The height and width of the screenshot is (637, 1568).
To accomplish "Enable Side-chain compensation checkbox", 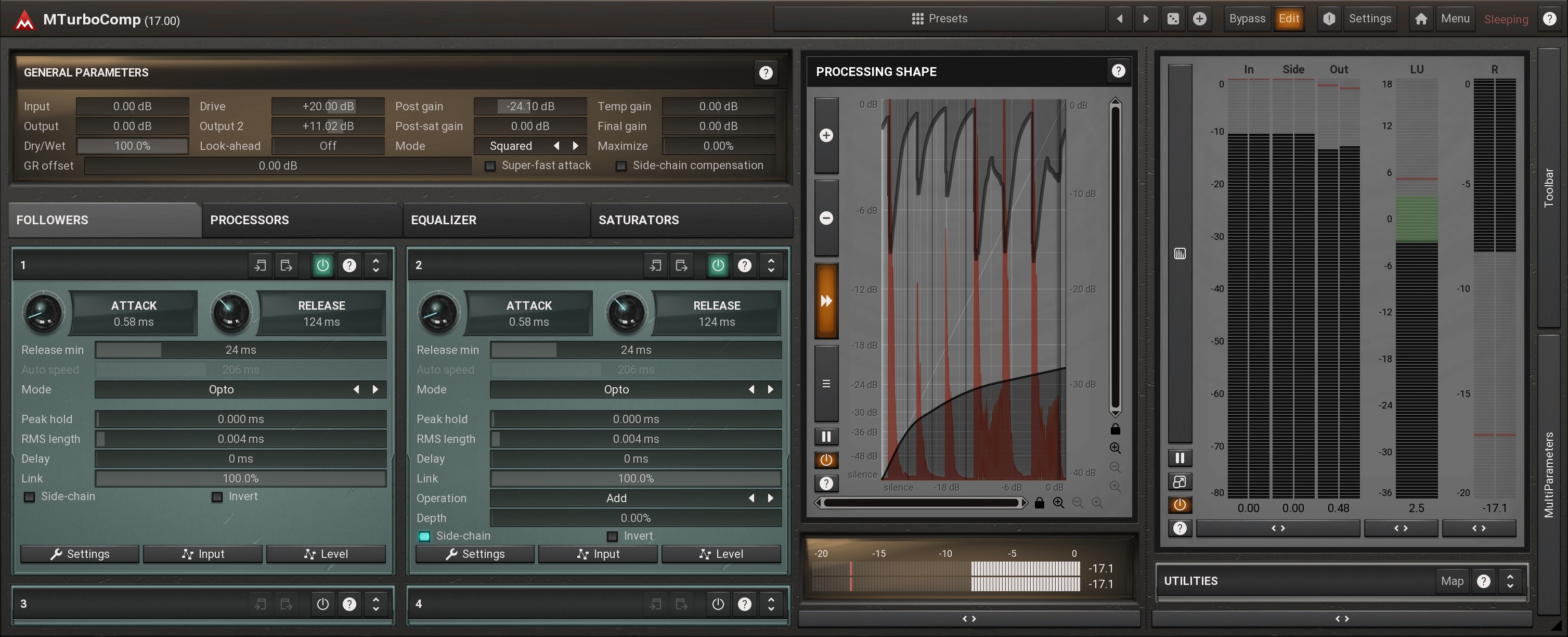I will [621, 165].
